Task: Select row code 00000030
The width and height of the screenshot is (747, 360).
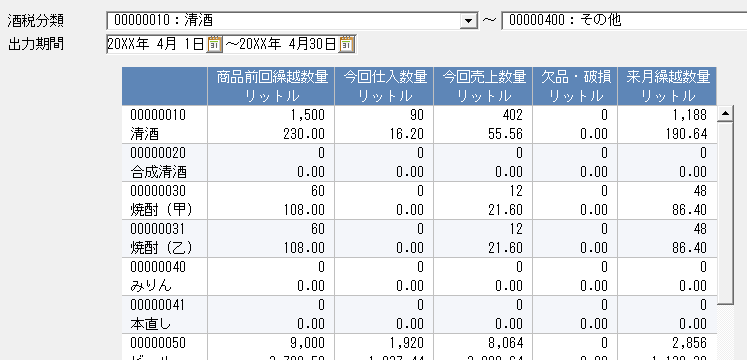Action: [x=158, y=191]
